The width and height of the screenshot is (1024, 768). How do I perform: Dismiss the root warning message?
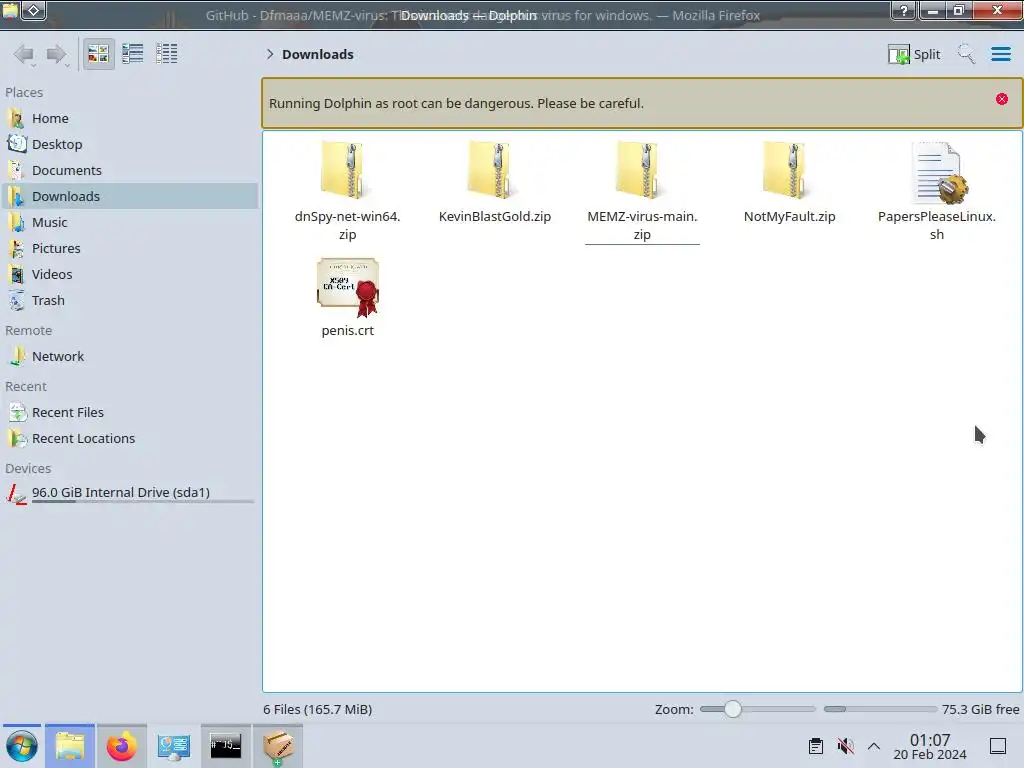pos(1002,99)
